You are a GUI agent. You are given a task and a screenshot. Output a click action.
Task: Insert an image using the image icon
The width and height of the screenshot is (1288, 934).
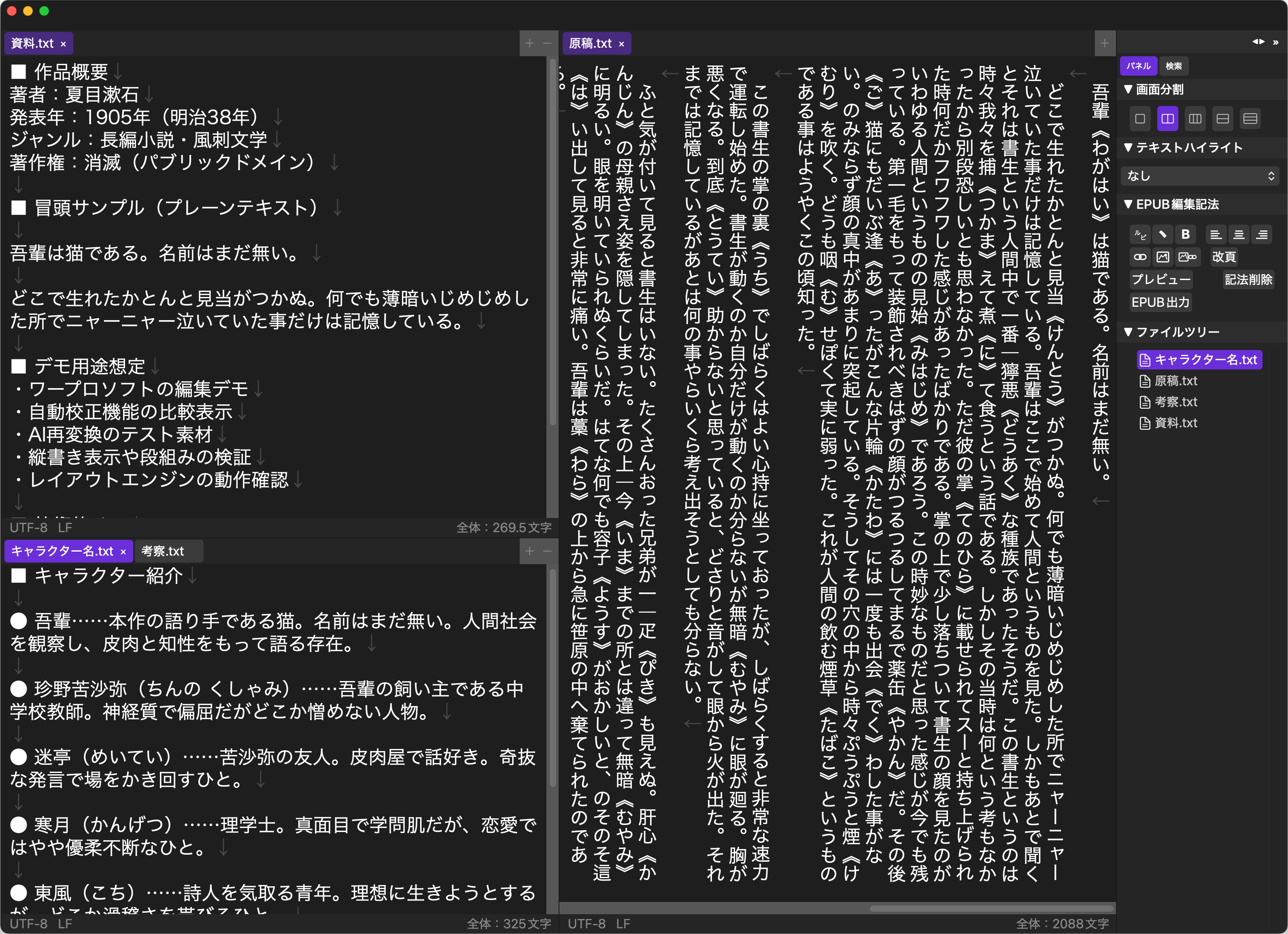click(x=1164, y=257)
